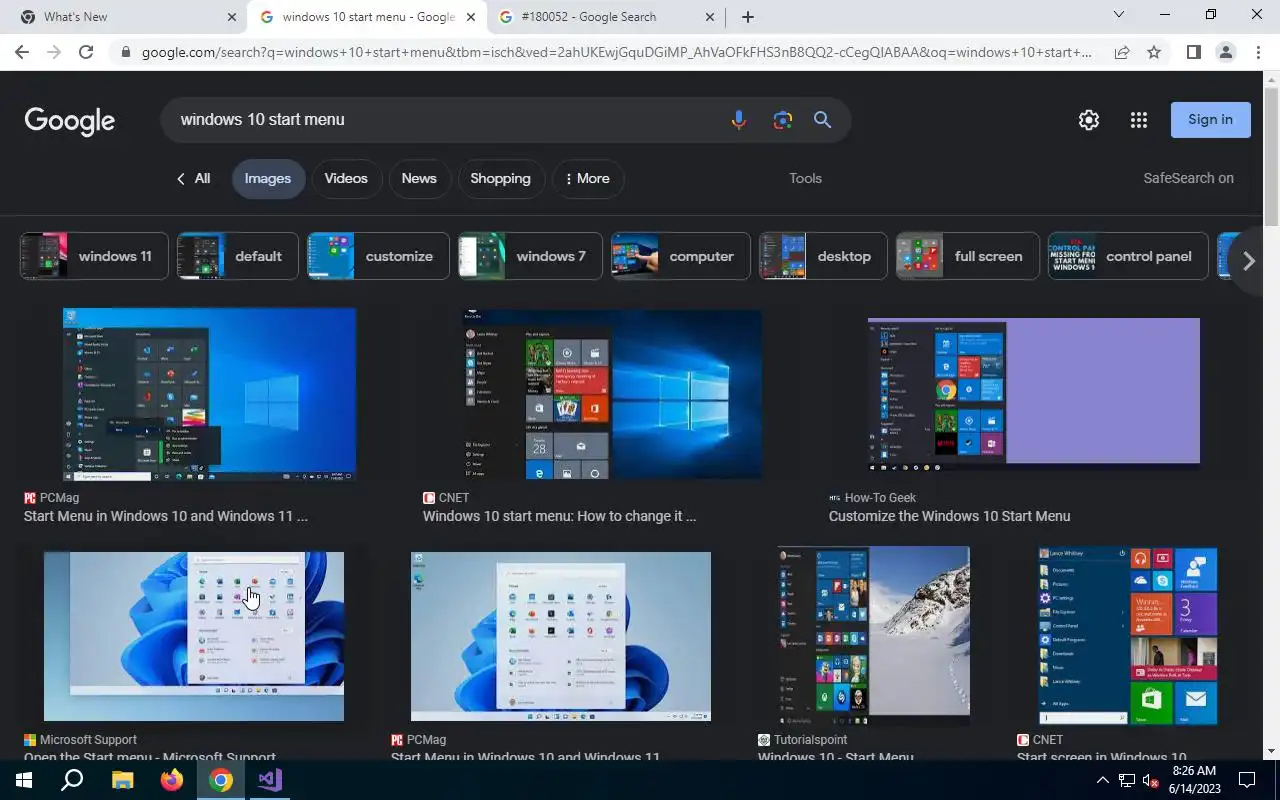
Task: Close the #180052 Google Search tab
Action: point(710,17)
